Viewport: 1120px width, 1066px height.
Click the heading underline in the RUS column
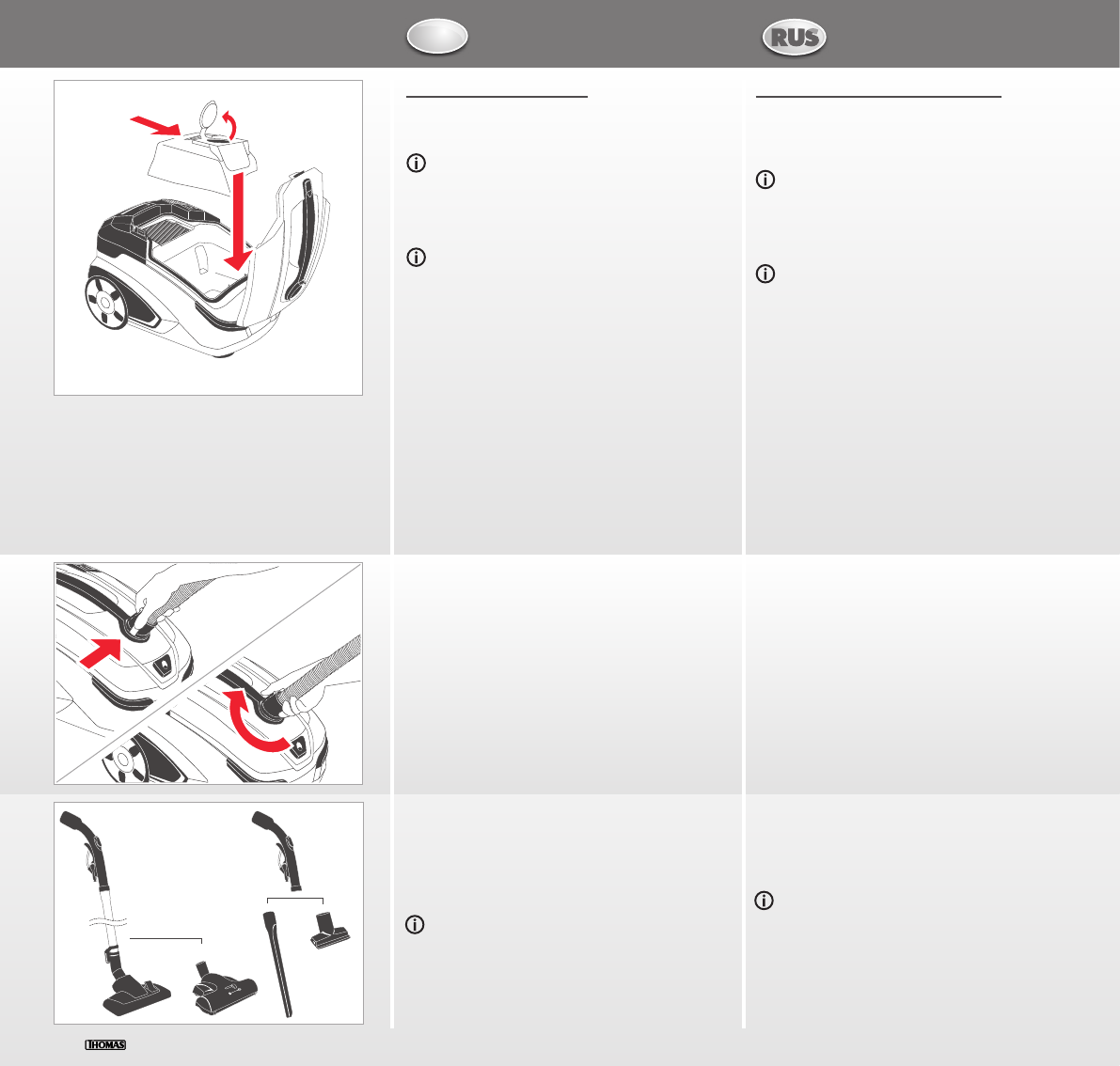878,97
